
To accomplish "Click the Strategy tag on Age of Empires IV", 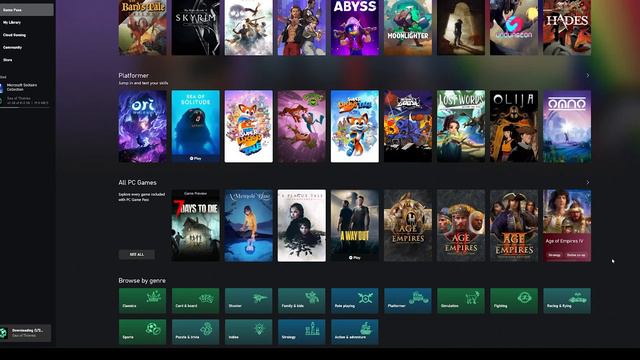I will point(554,255).
